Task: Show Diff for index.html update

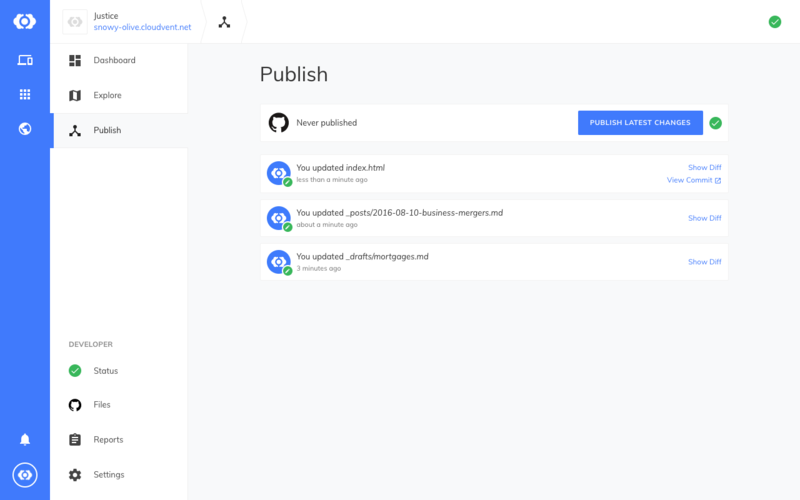Action: pyautogui.click(x=704, y=167)
